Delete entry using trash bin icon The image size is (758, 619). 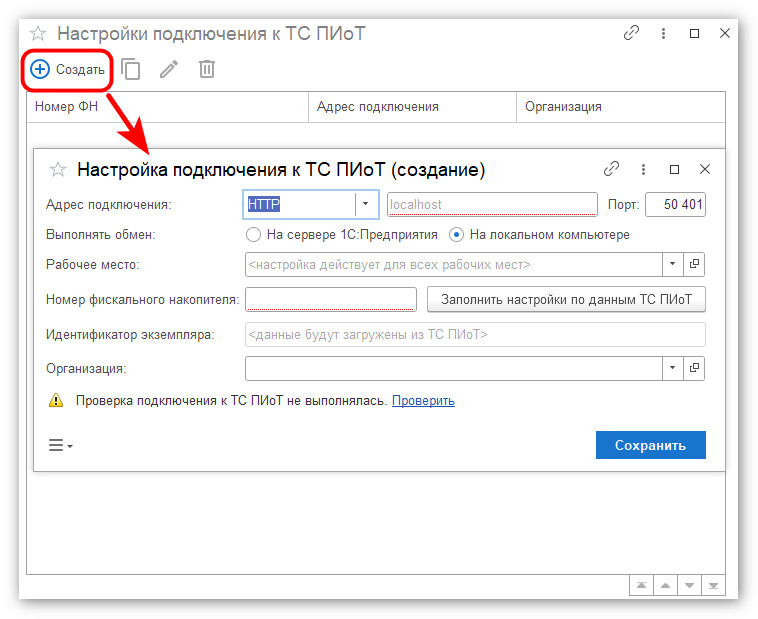pyautogui.click(x=207, y=69)
